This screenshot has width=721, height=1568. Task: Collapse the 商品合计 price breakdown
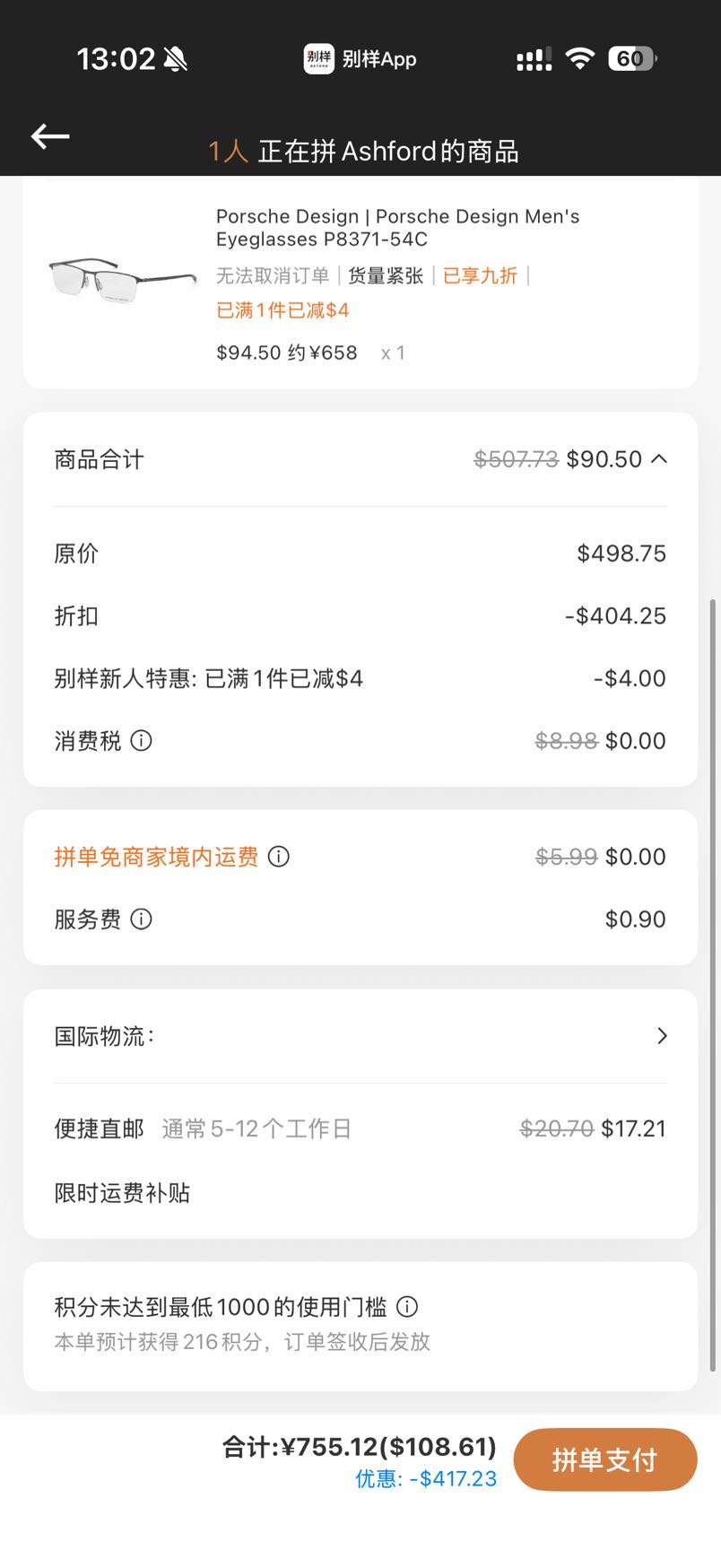pyautogui.click(x=659, y=459)
